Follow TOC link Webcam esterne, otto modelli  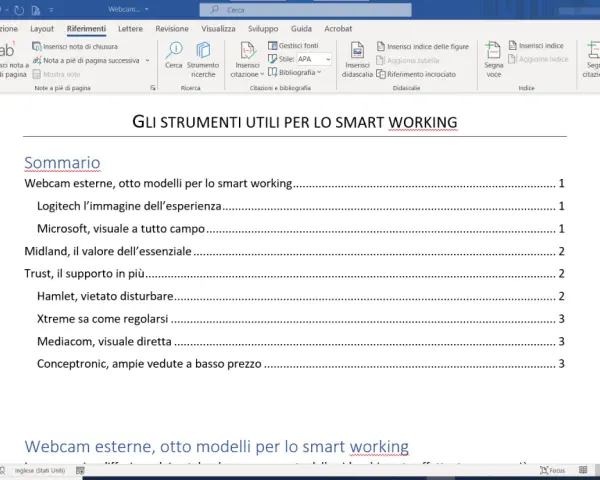point(294,183)
